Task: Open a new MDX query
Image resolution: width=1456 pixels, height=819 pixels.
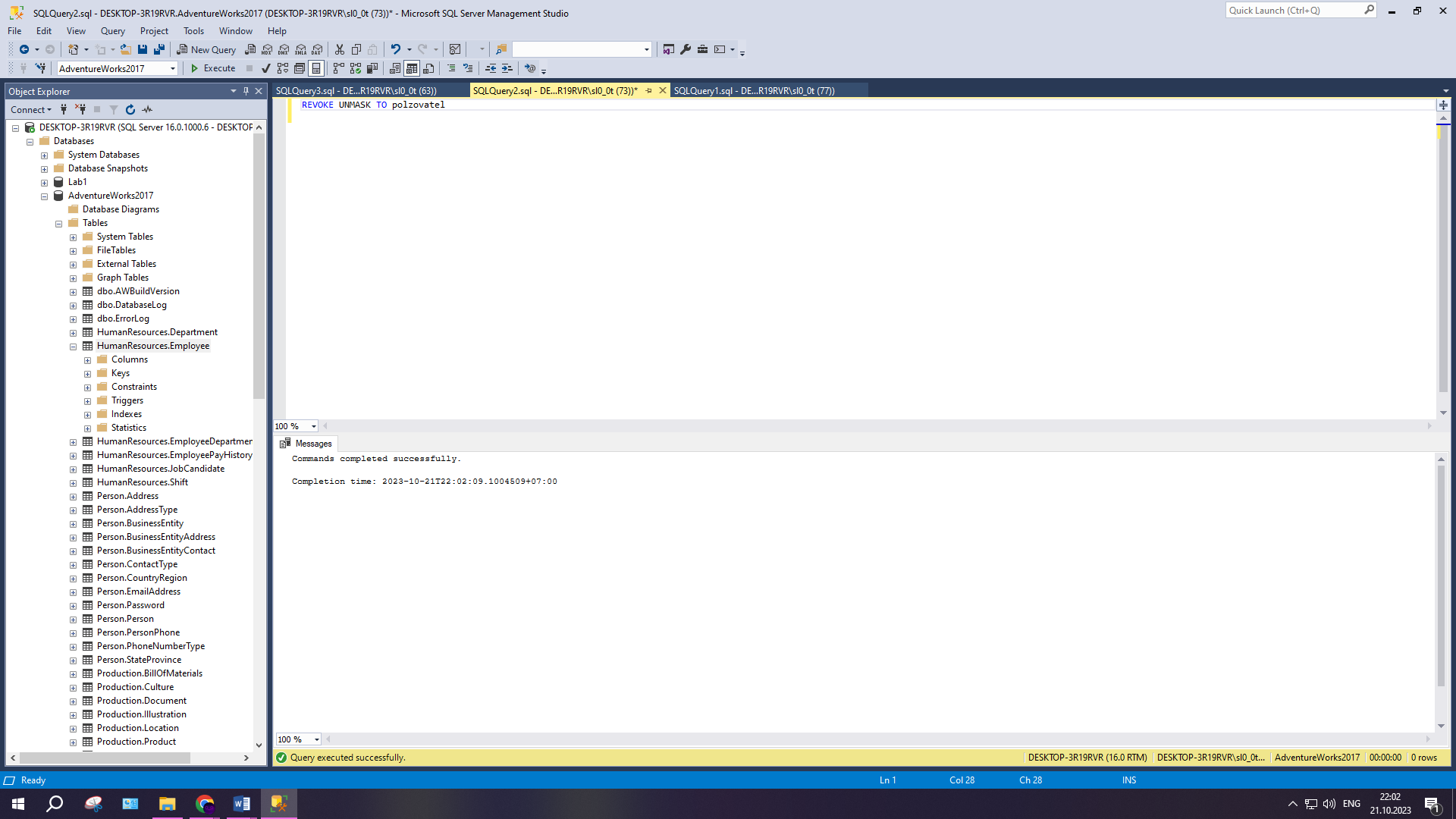Action: tap(267, 49)
